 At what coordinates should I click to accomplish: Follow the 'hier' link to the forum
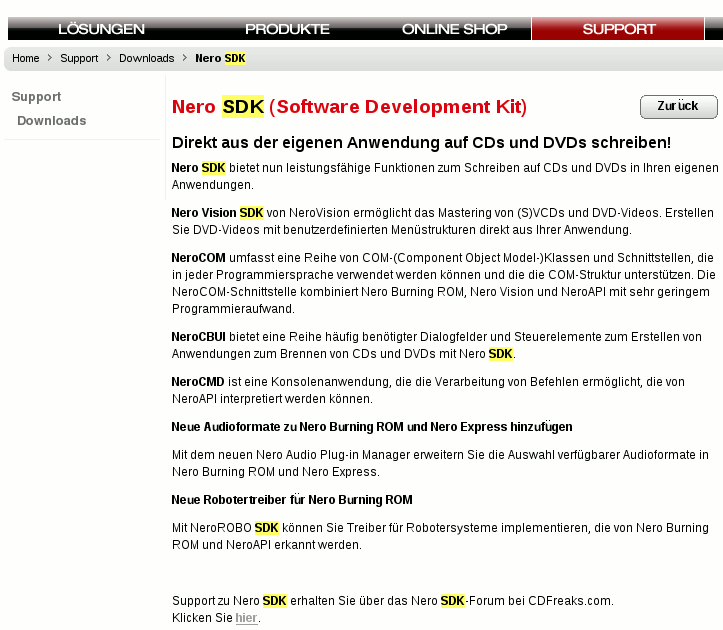pos(246,618)
